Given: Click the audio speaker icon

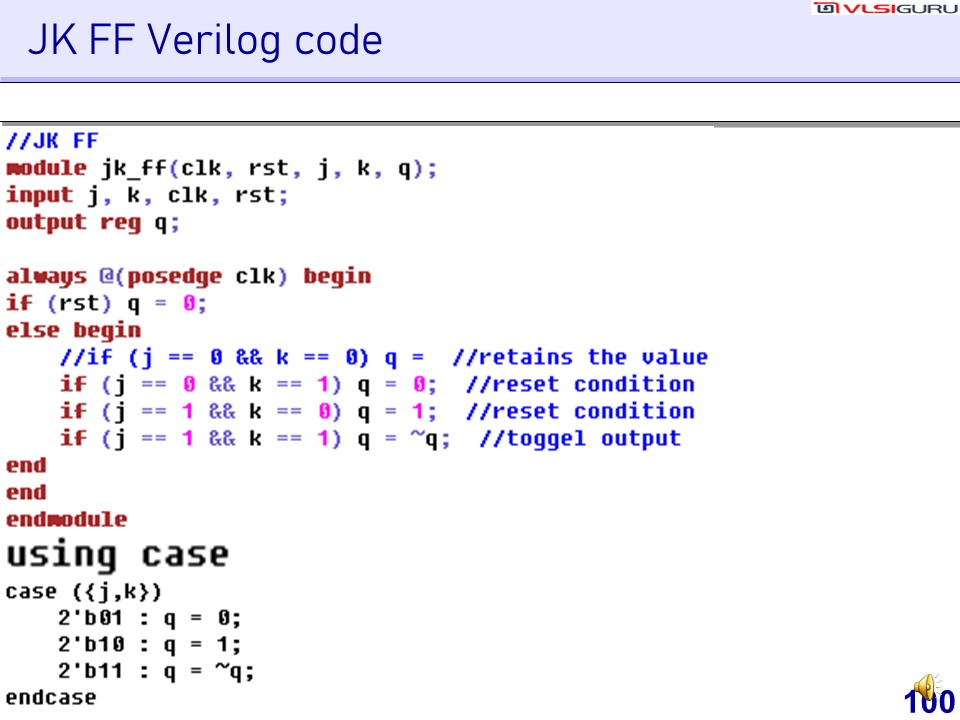Looking at the screenshot, I should click(x=926, y=687).
